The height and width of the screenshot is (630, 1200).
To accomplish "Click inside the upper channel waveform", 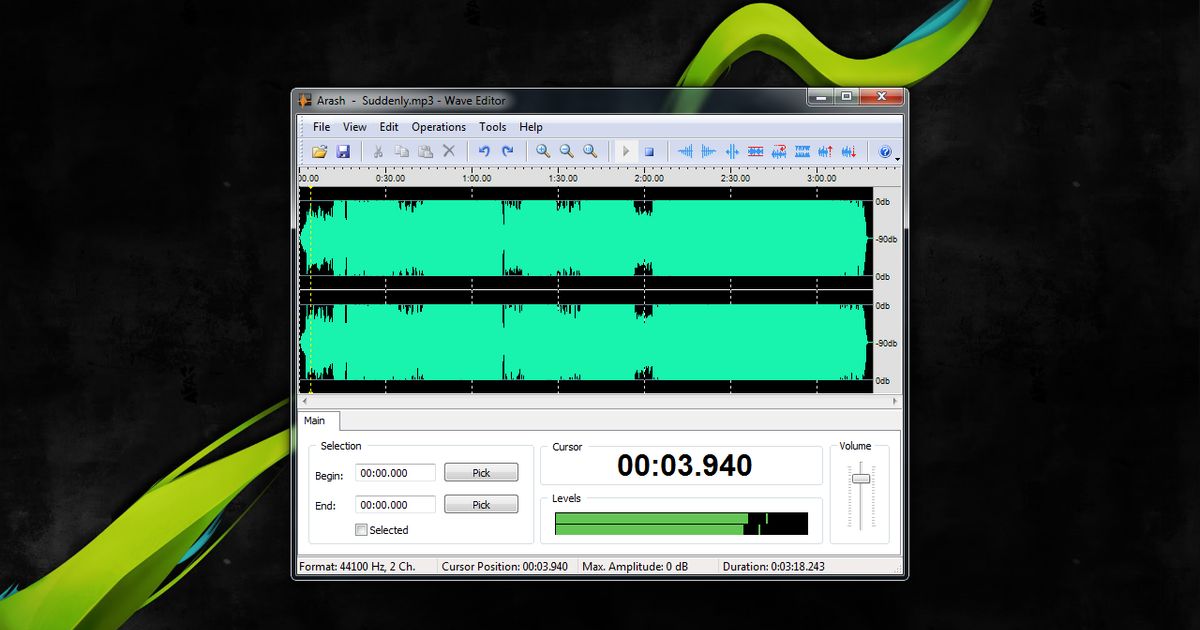I will tap(586, 238).
